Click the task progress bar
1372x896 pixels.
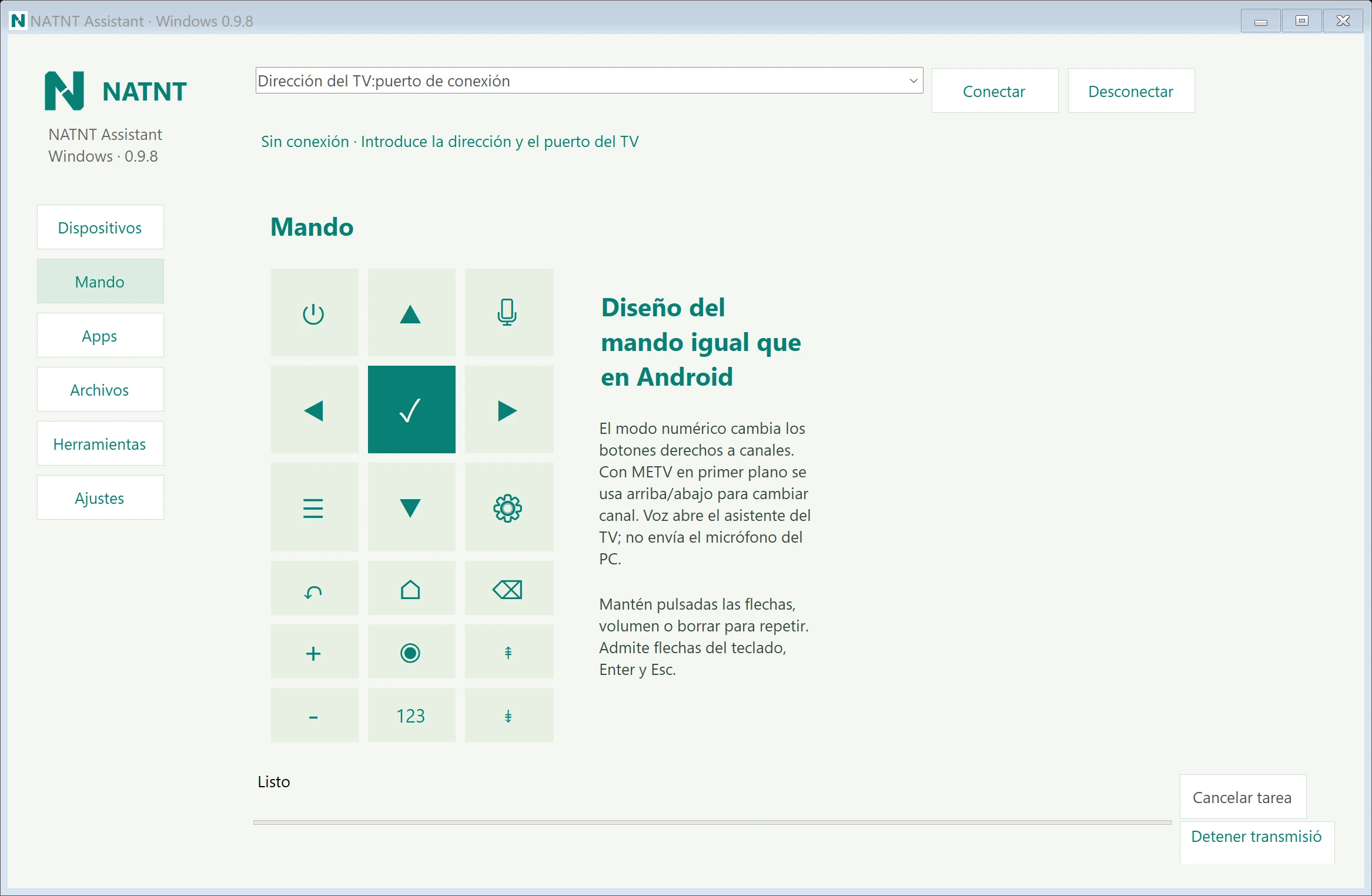pos(712,823)
